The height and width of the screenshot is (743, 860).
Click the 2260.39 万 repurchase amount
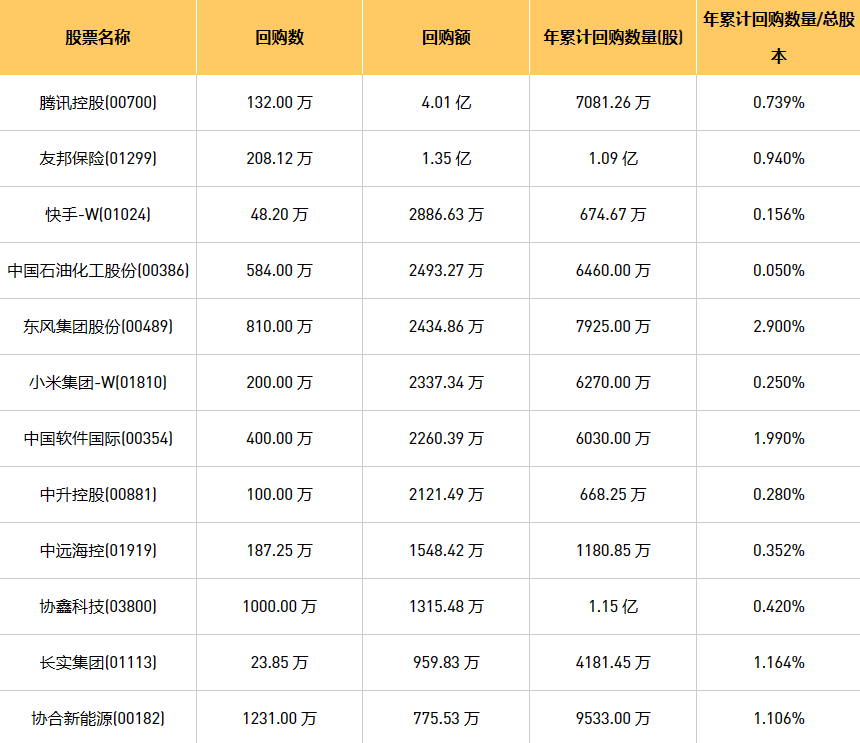[x=446, y=438]
